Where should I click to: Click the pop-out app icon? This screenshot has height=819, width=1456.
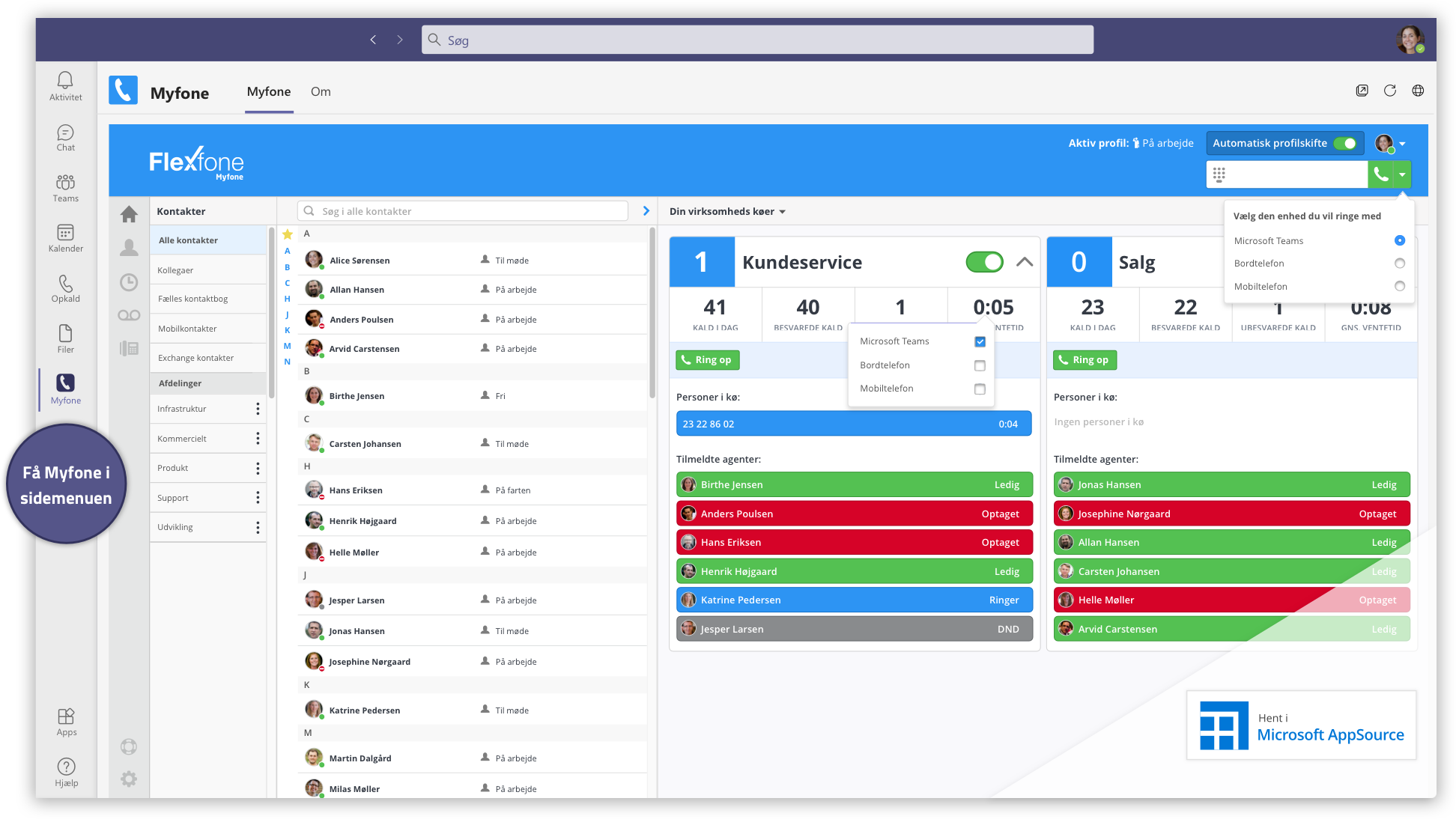(x=1362, y=91)
